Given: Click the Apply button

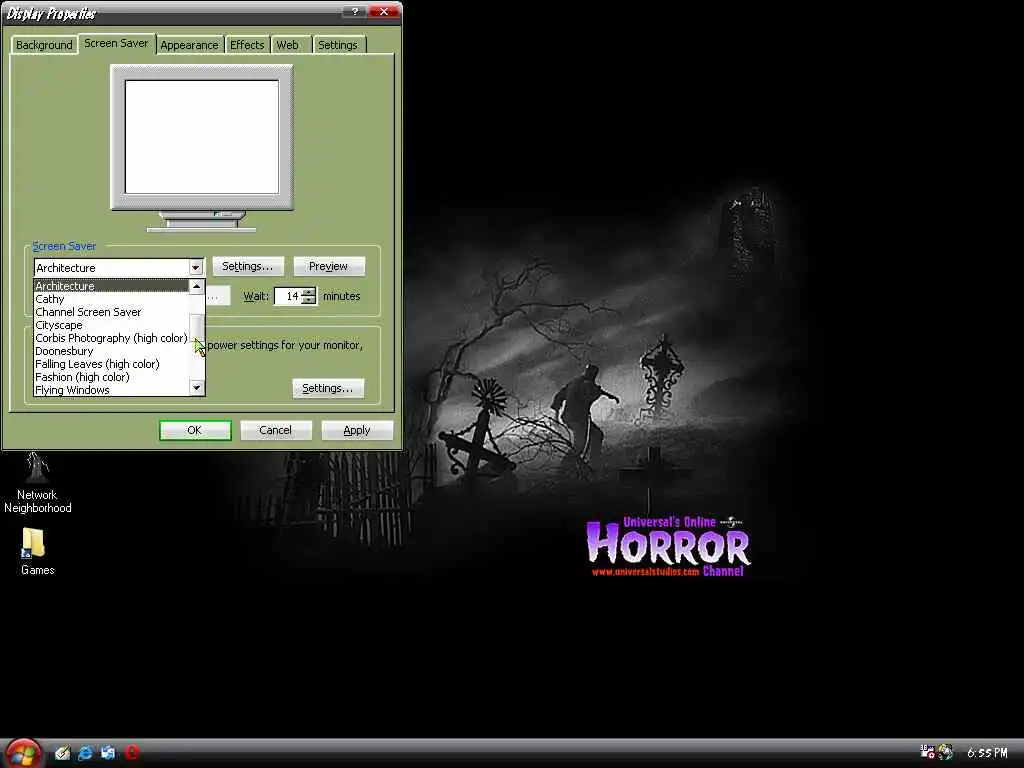Looking at the screenshot, I should [x=357, y=430].
